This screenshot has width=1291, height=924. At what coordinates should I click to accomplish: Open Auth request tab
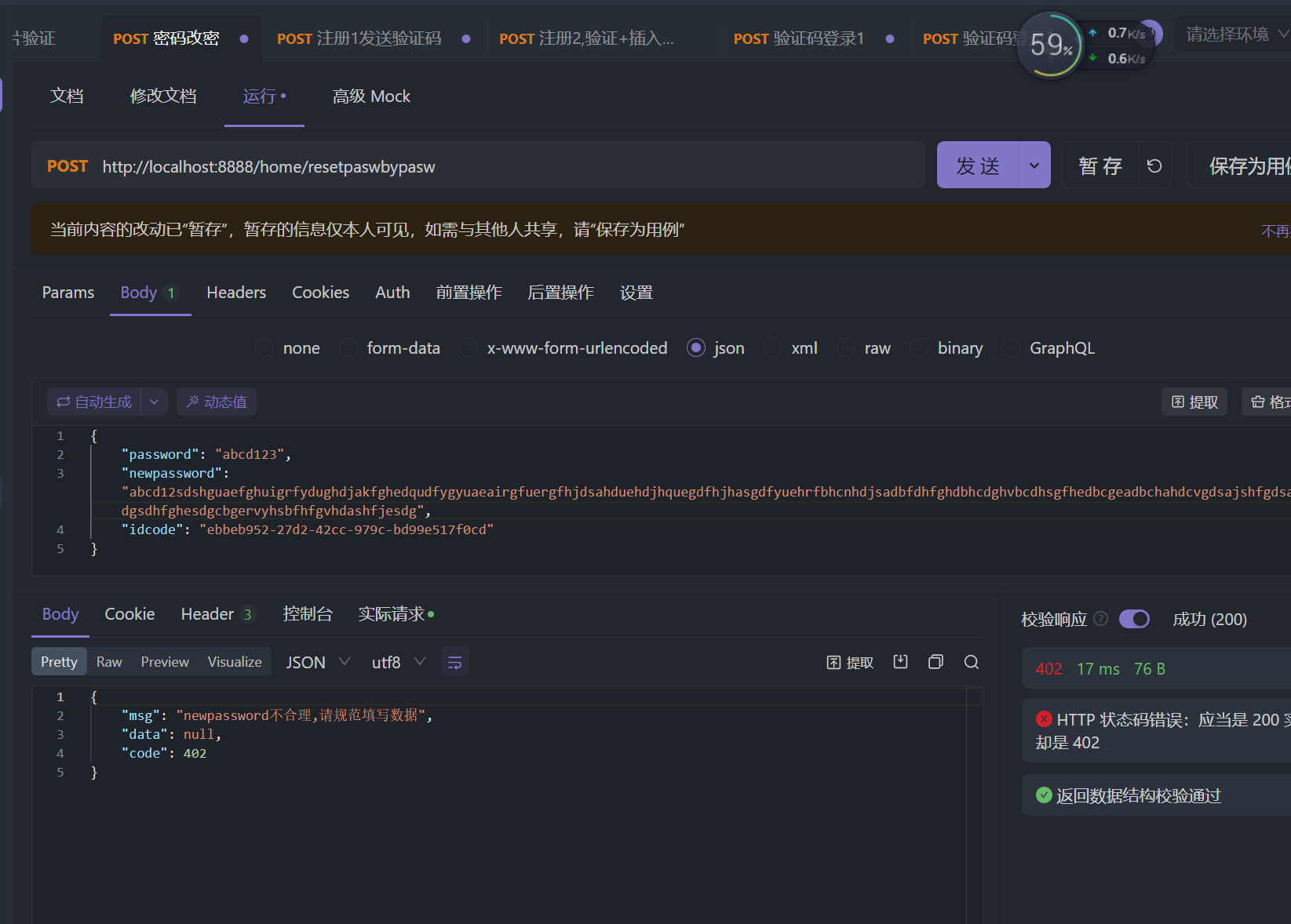tap(392, 292)
